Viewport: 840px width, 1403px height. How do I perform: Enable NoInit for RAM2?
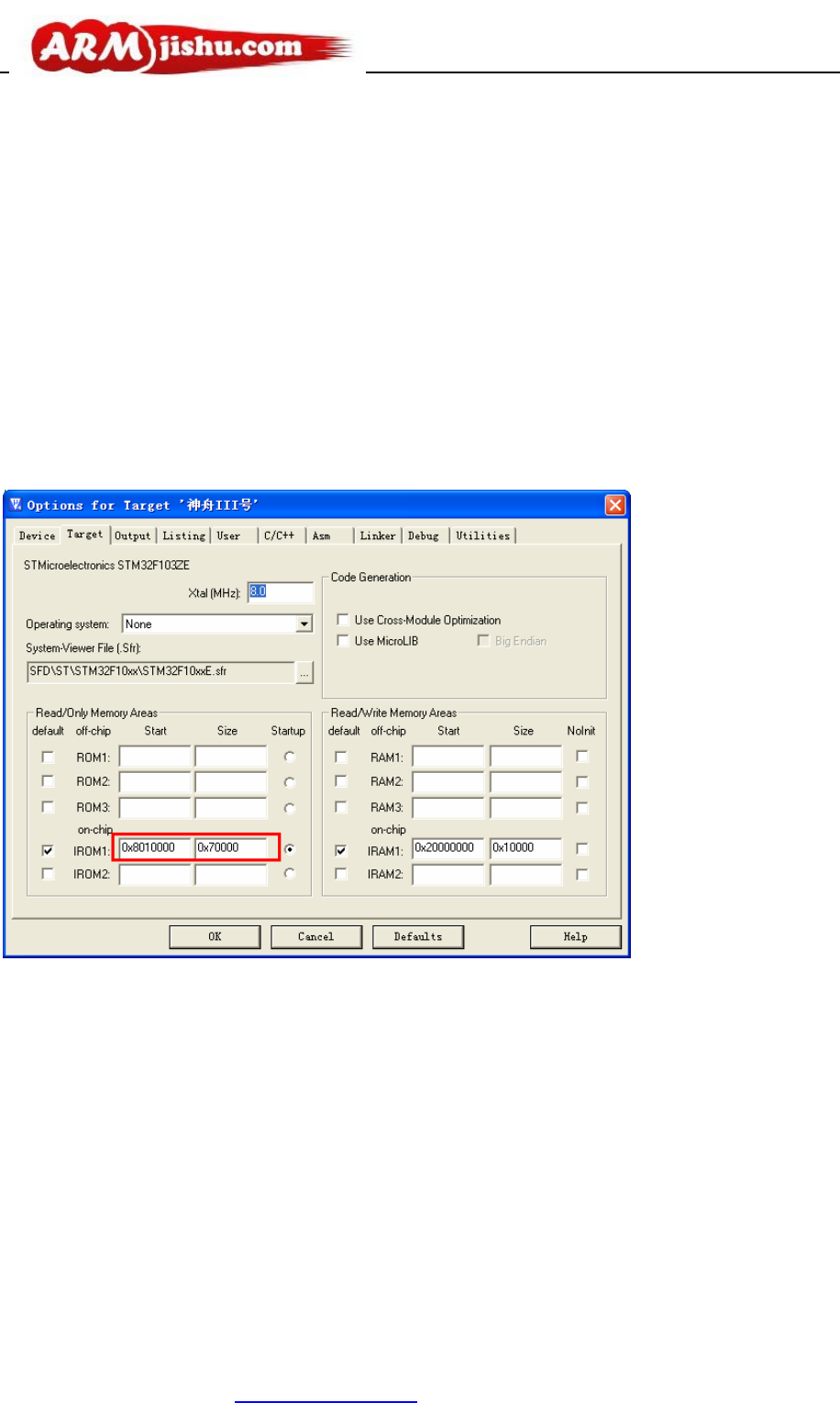click(x=581, y=782)
